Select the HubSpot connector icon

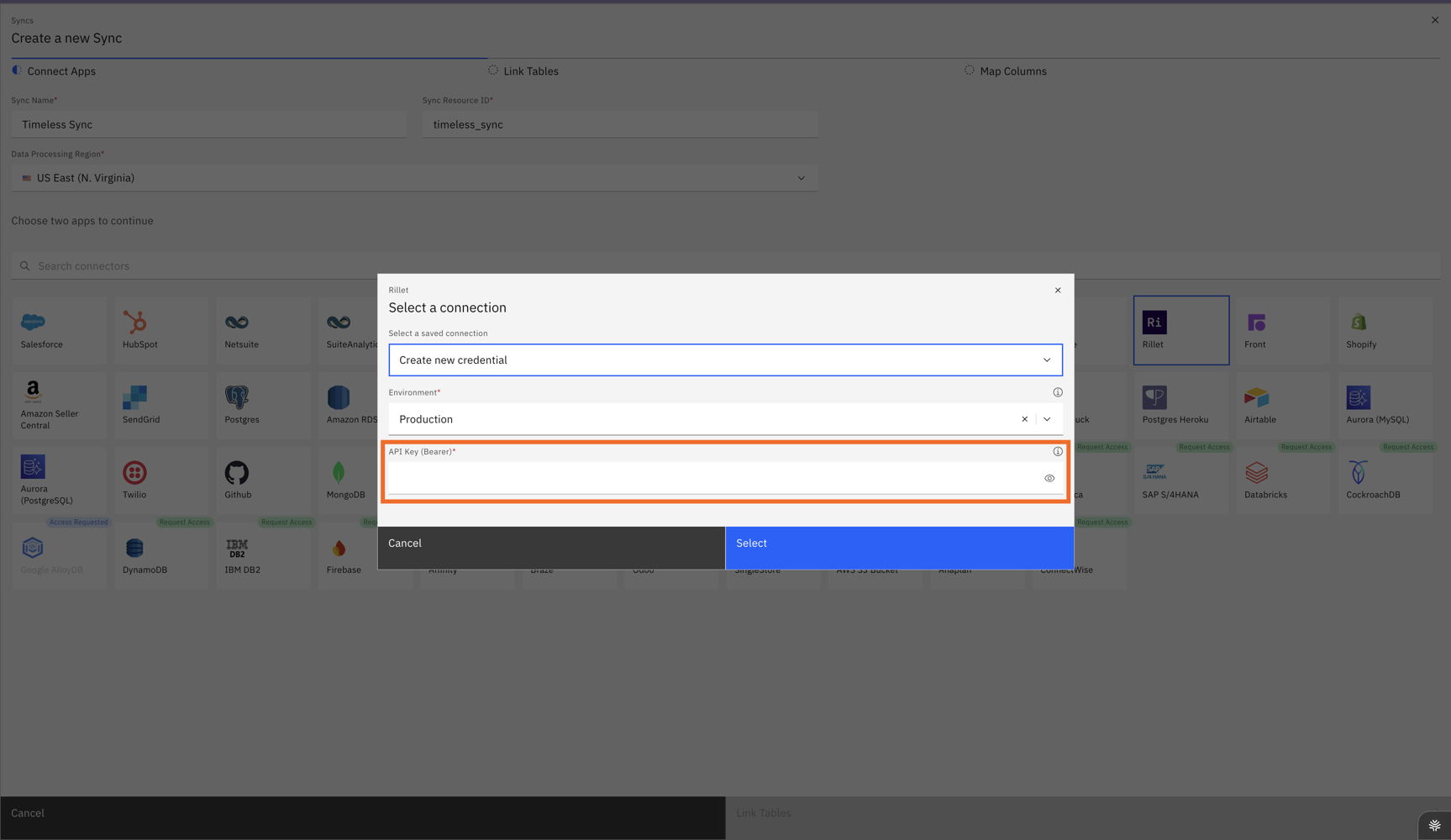[134, 323]
